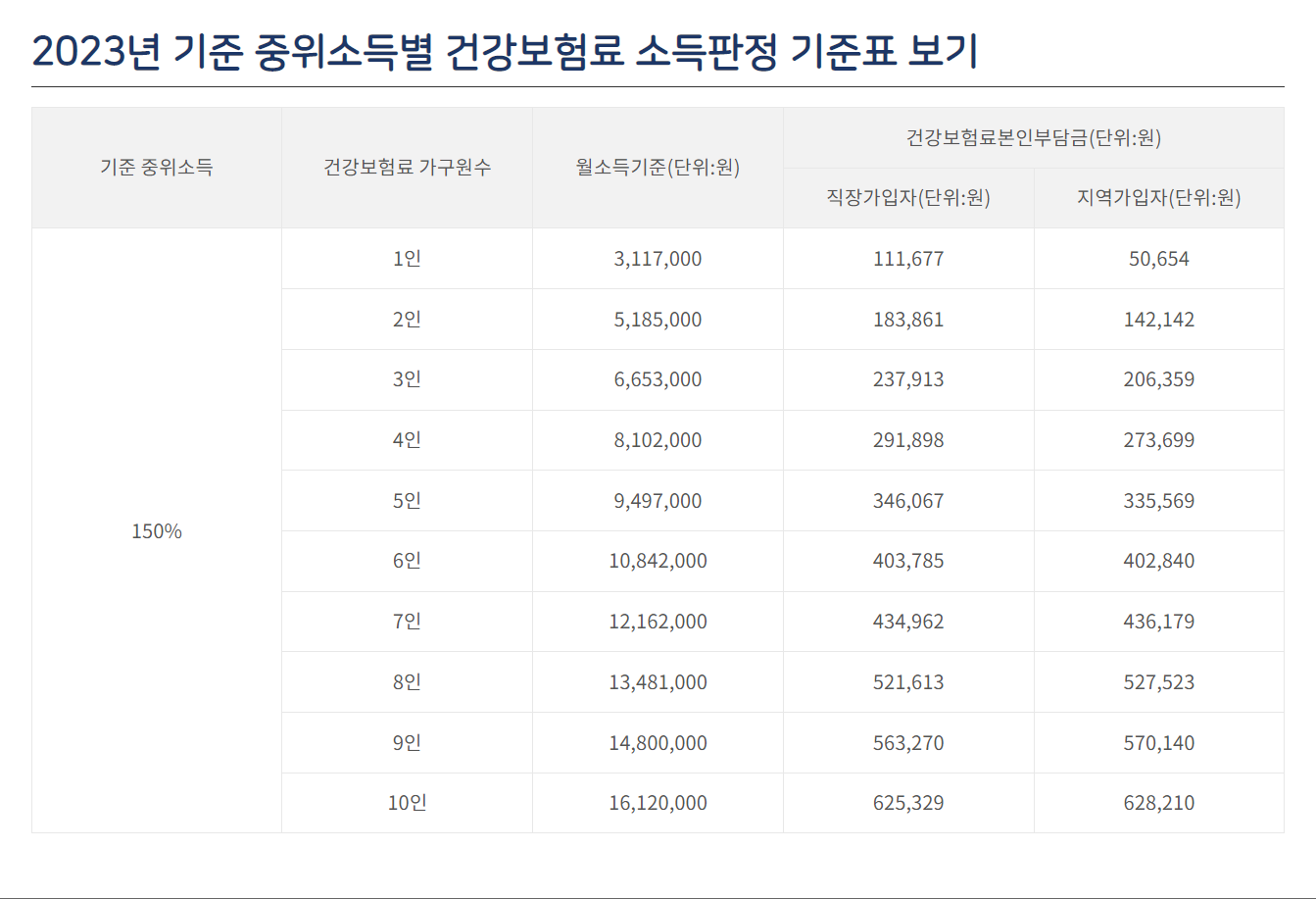Select the 1인 household row cell

point(408,259)
